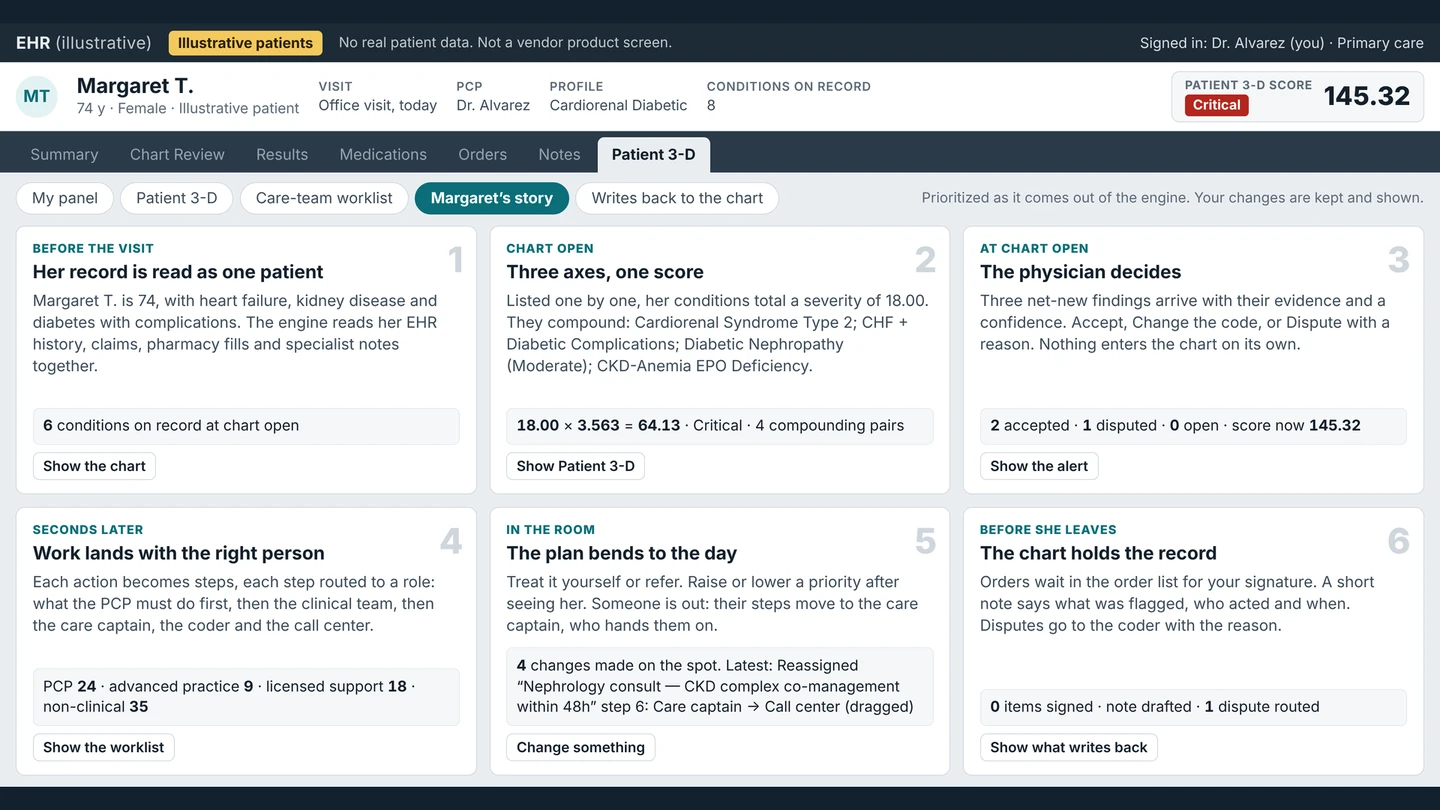Screen dimensions: 1440x810
Task: Click the conditions on record count 8
Action: (711, 105)
